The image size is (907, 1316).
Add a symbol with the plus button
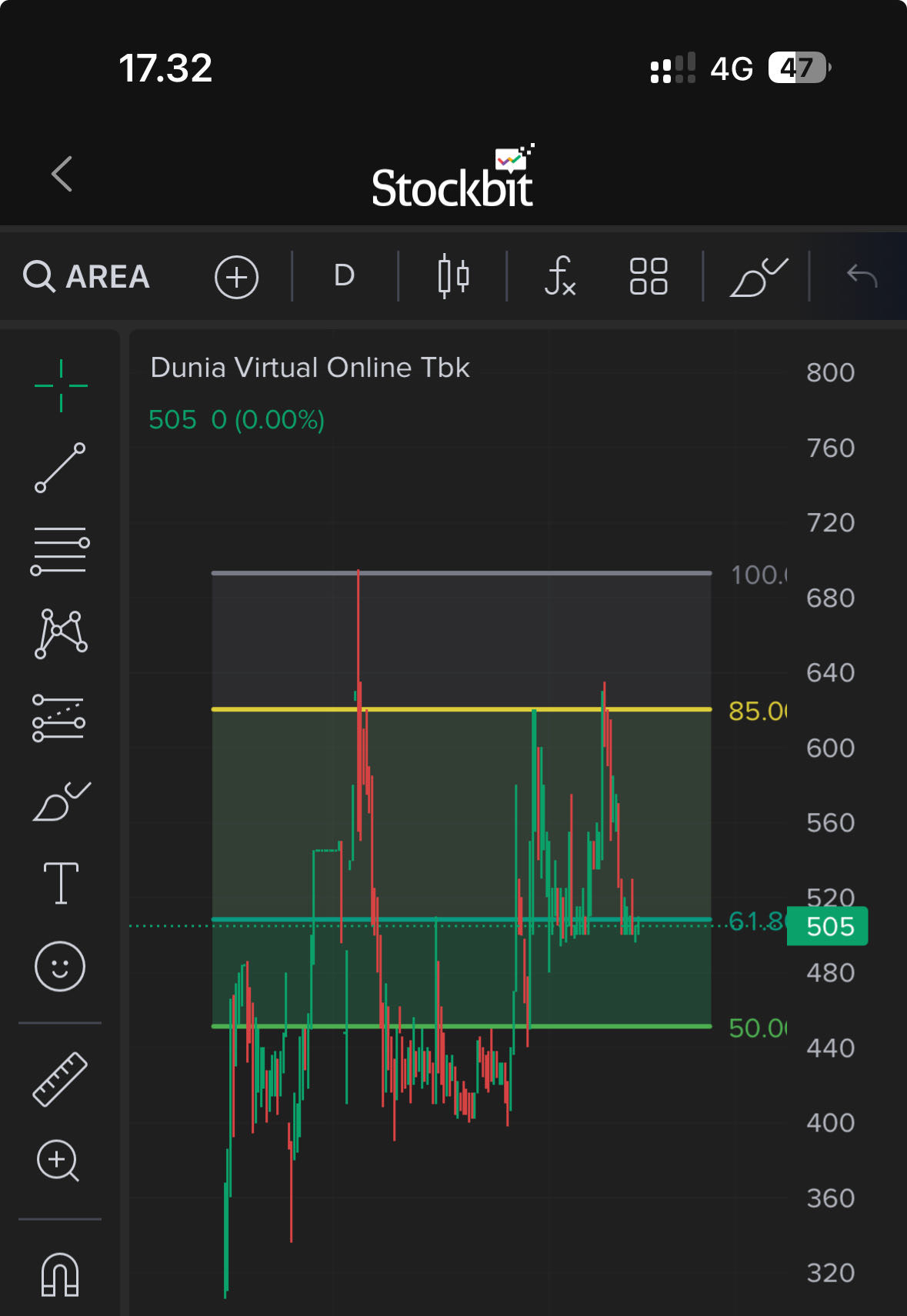(x=236, y=277)
